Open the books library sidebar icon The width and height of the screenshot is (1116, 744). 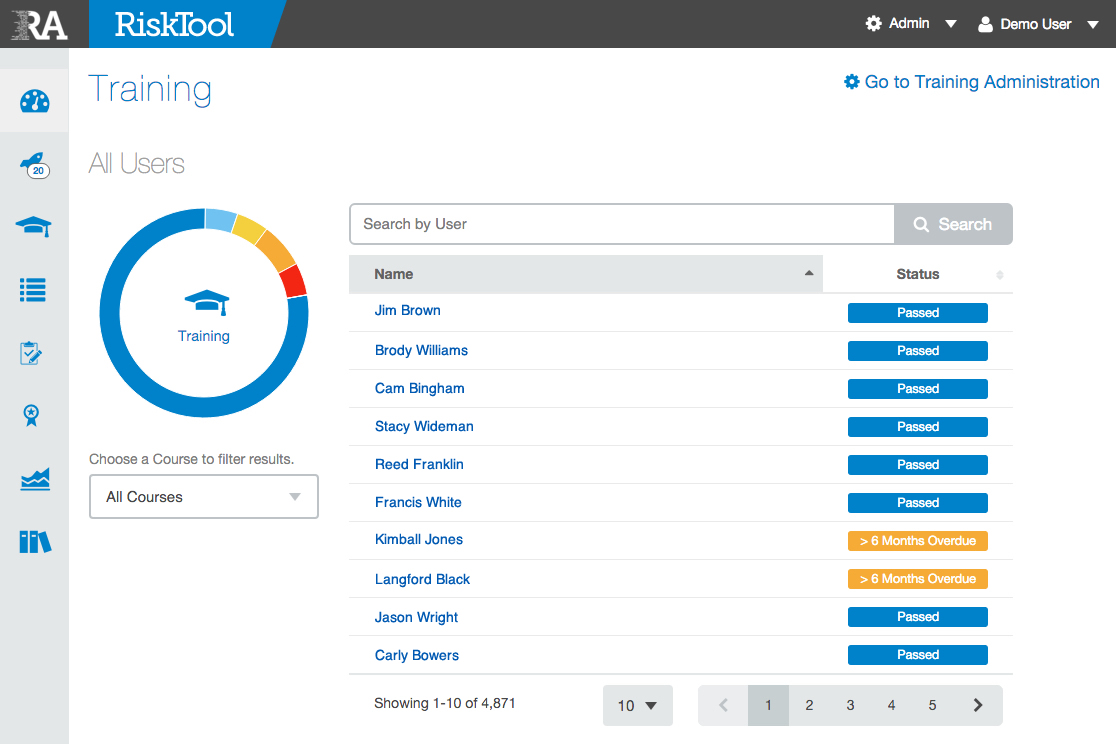tap(35, 542)
